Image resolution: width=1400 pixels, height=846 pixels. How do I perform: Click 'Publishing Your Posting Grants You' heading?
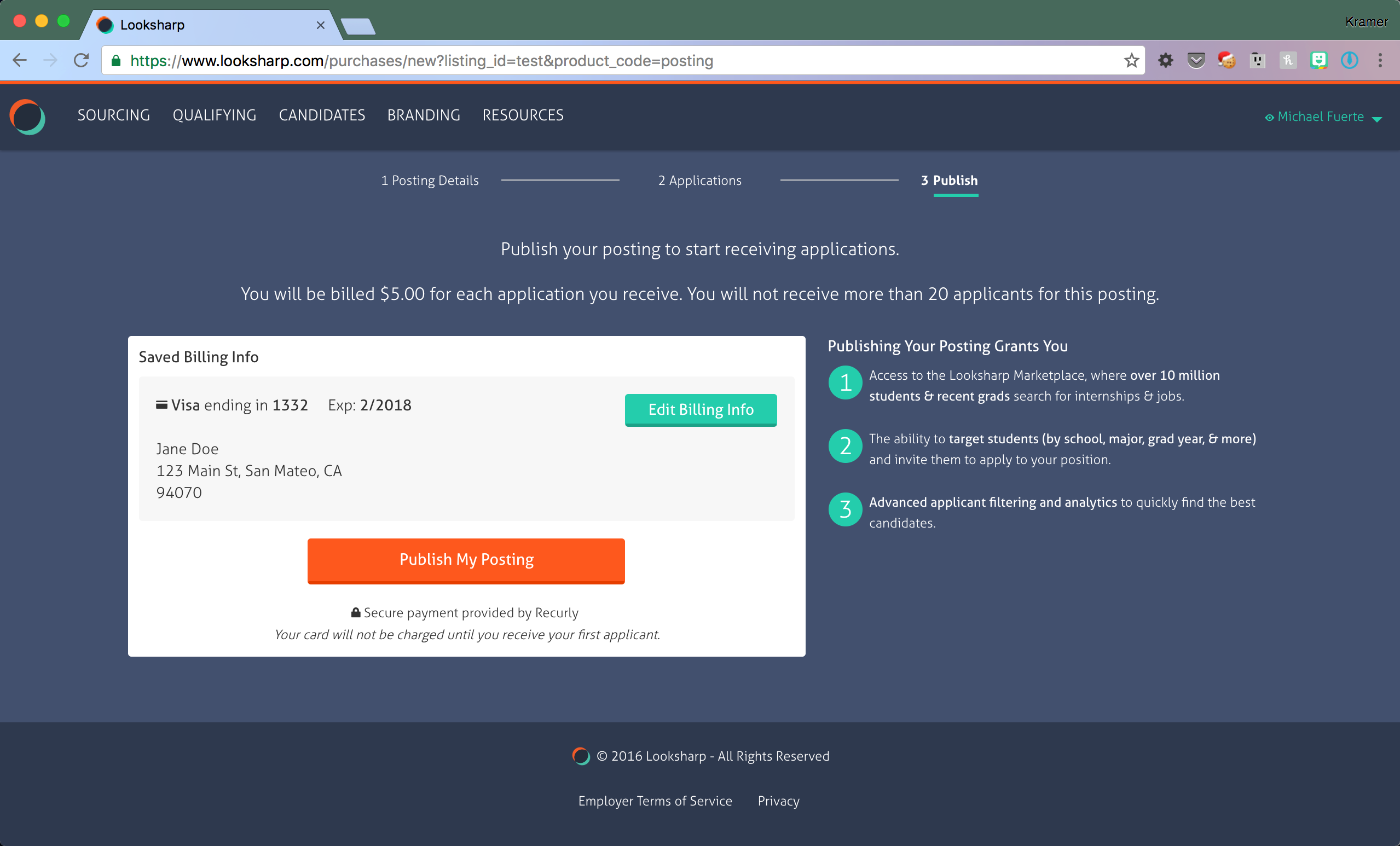(947, 346)
